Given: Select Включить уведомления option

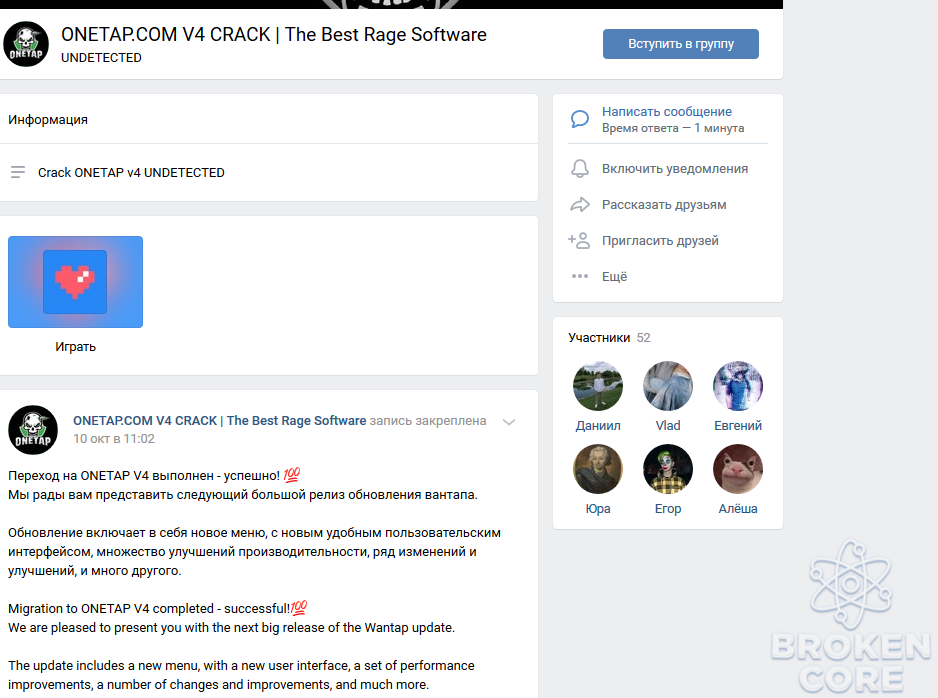Looking at the screenshot, I should pyautogui.click(x=675, y=169).
